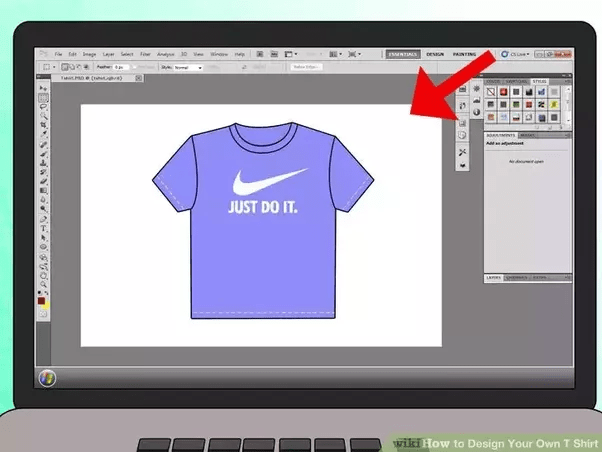The image size is (602, 452).
Task: Toggle Quick Mask mode at toolbox bottom
Action: pyautogui.click(x=43, y=314)
